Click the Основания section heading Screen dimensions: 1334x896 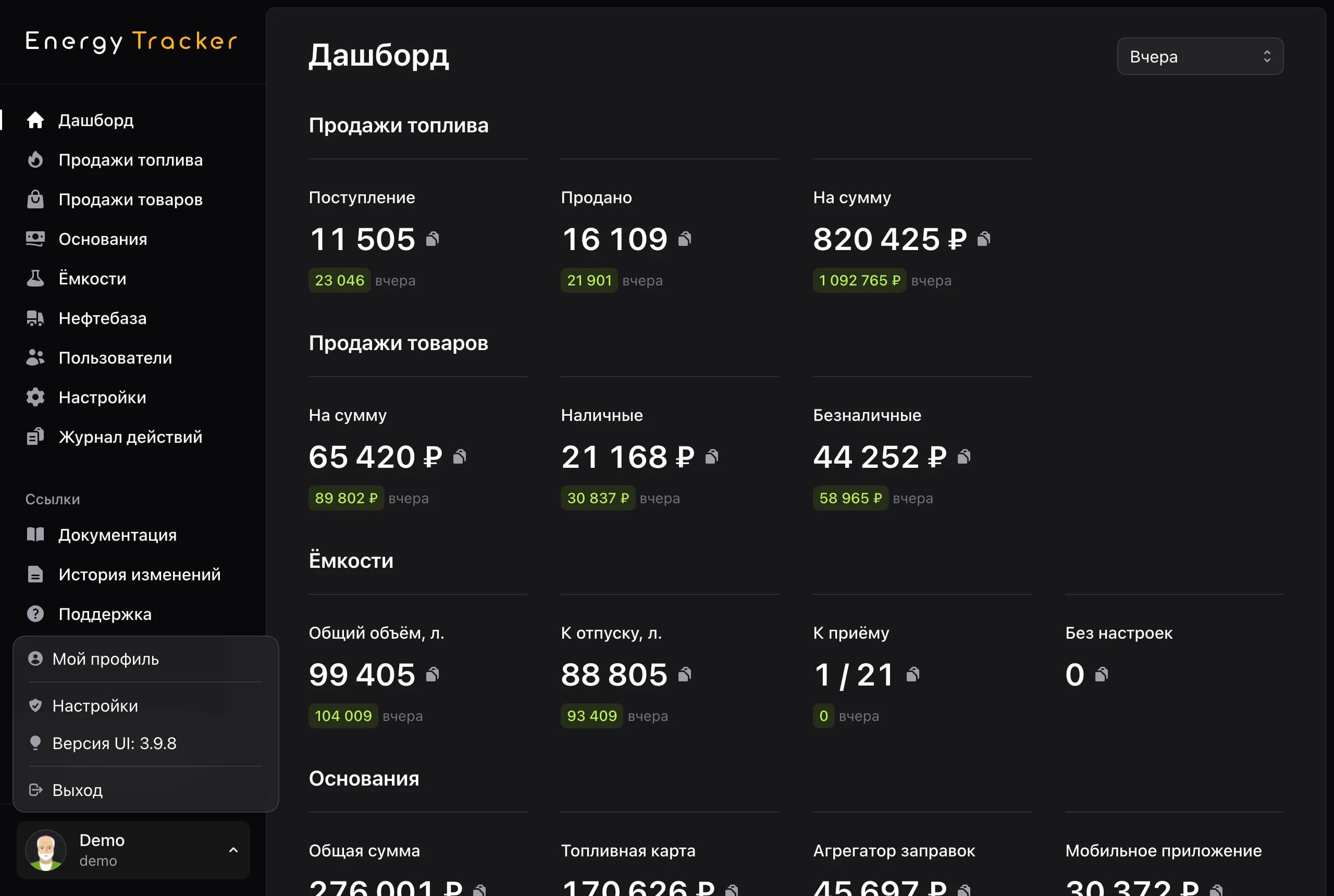point(364,778)
